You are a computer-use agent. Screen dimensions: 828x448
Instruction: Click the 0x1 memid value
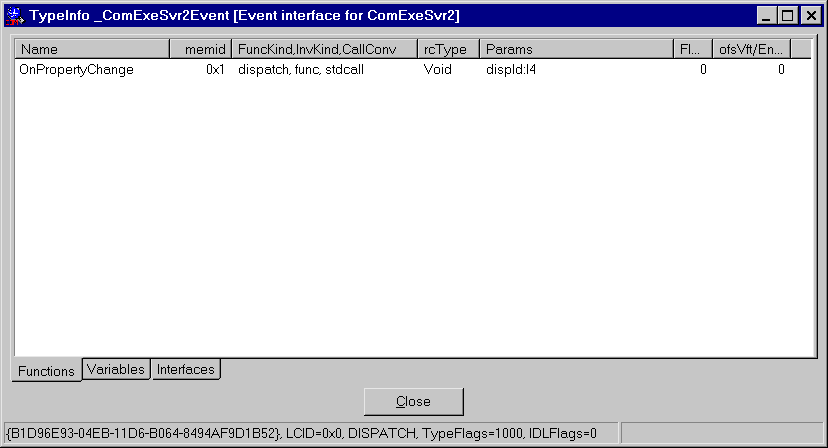pyautogui.click(x=215, y=69)
